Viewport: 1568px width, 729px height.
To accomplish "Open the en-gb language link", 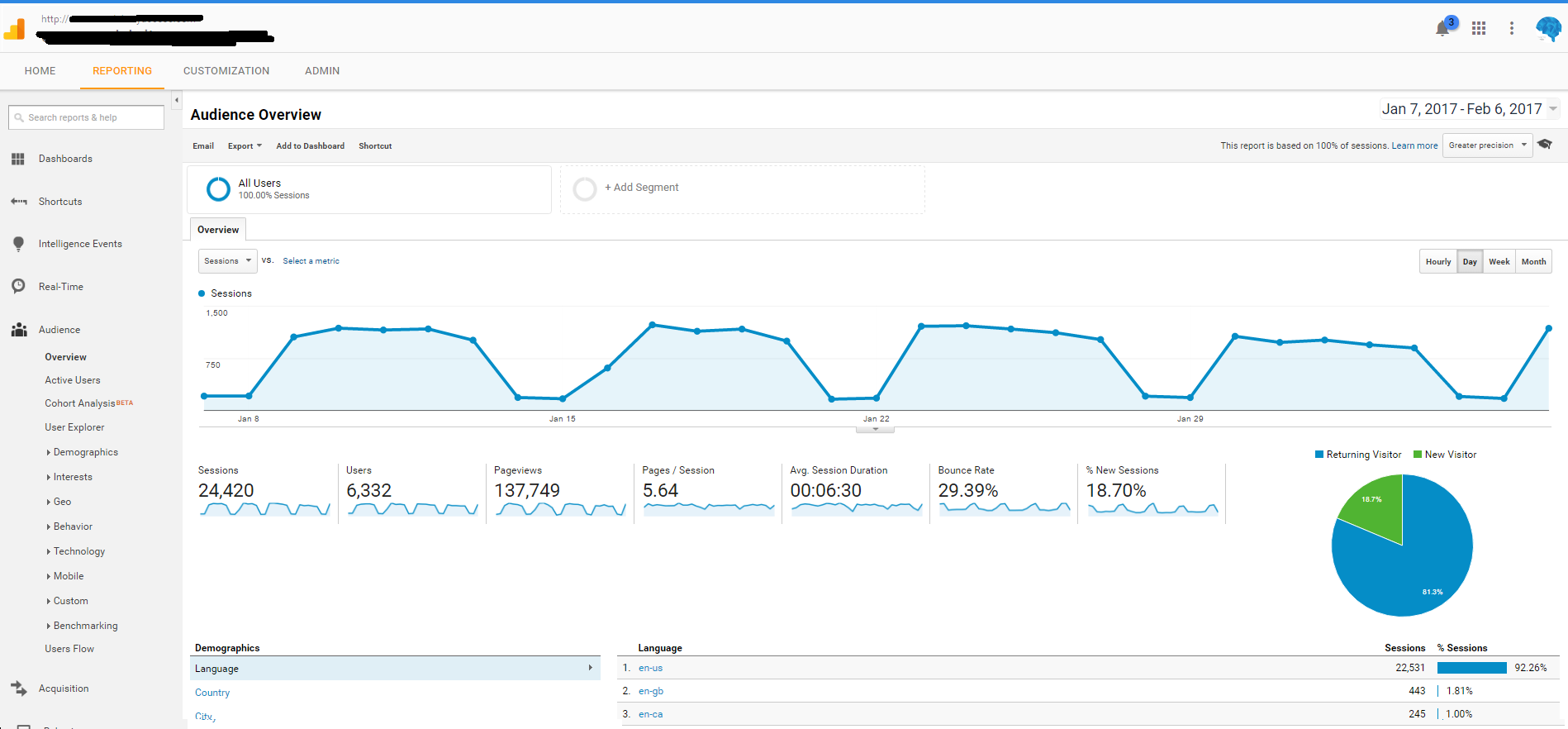I will [x=651, y=691].
